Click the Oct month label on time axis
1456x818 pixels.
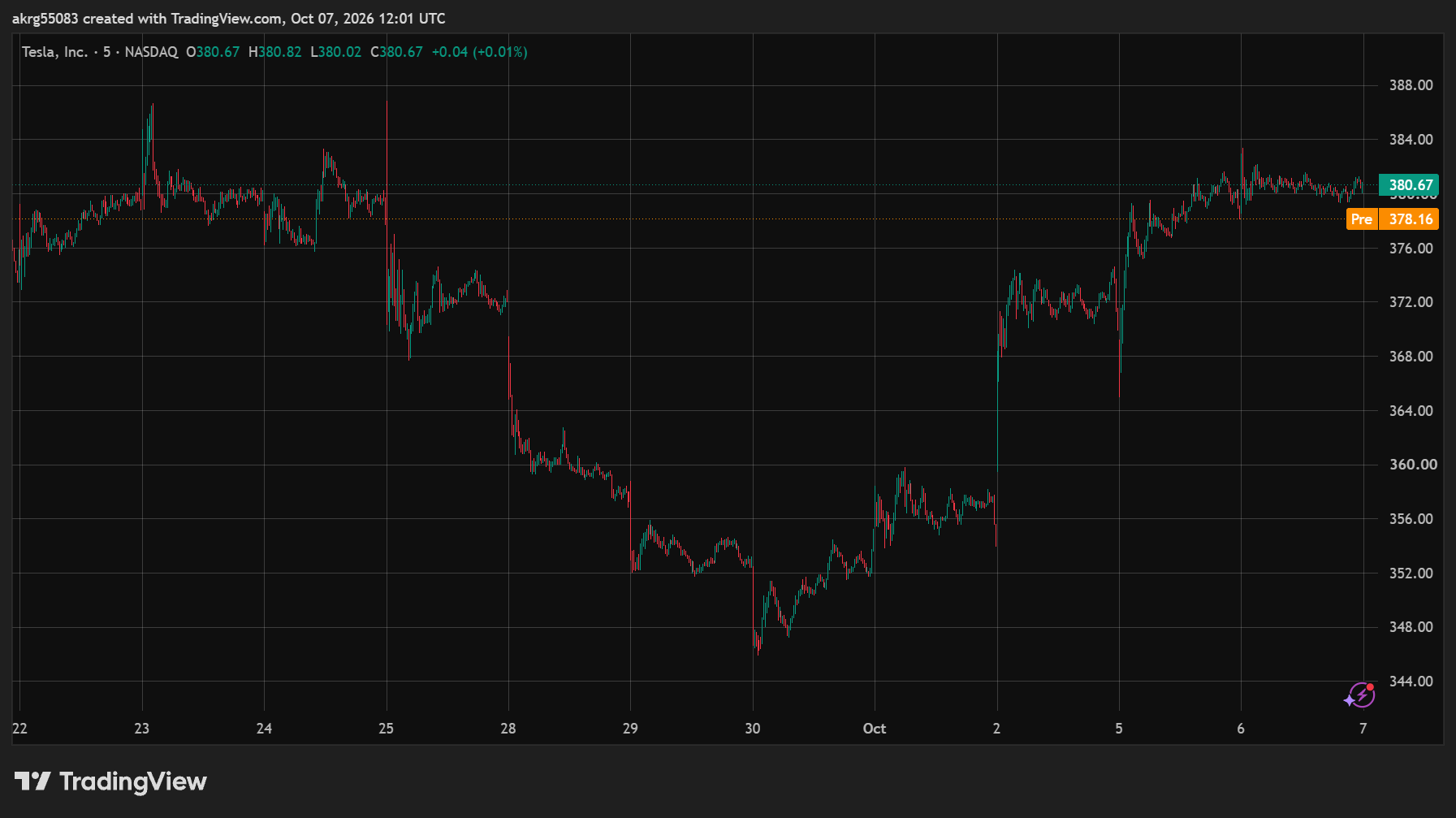(875, 729)
